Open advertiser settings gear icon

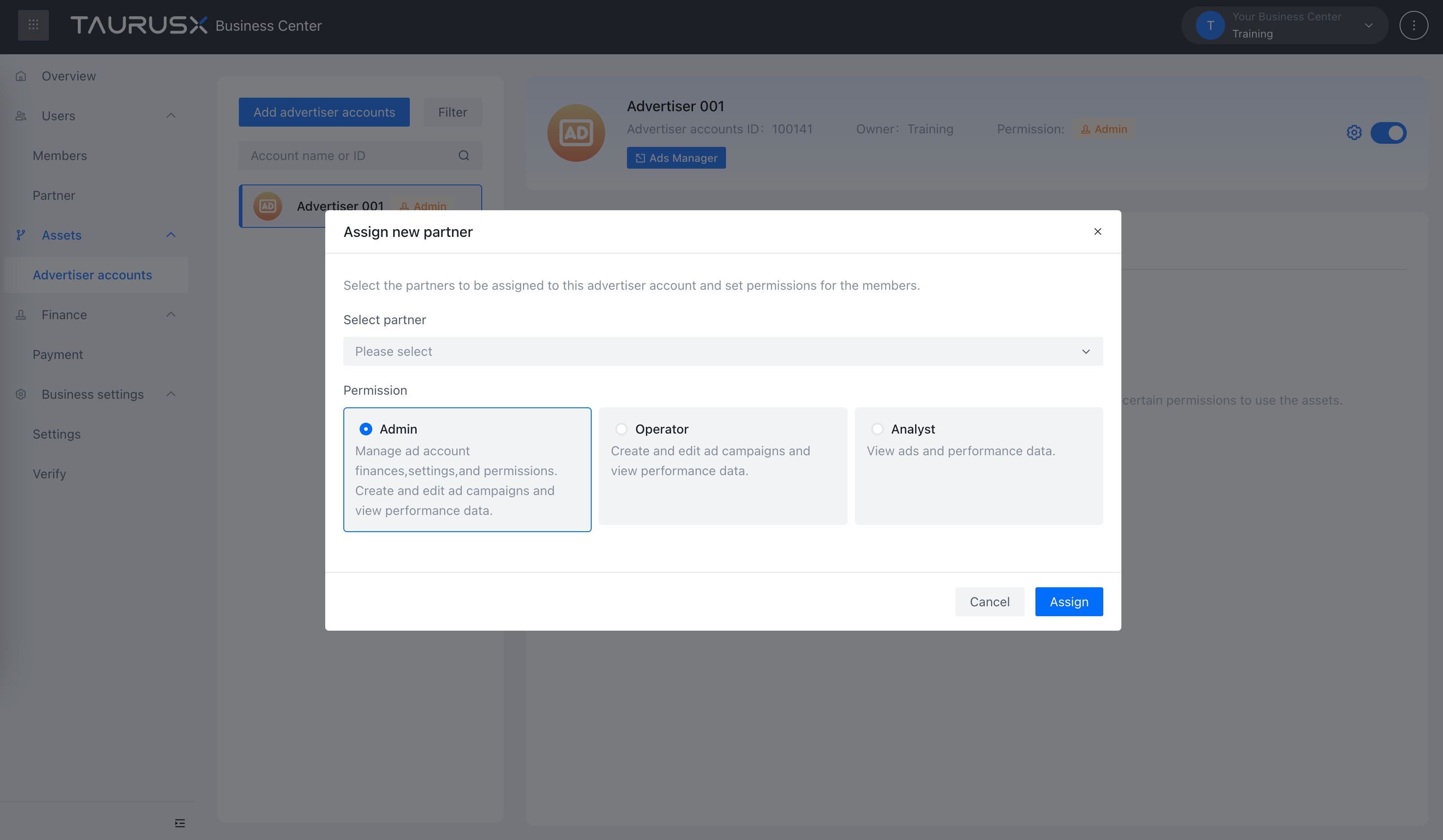coord(1354,133)
